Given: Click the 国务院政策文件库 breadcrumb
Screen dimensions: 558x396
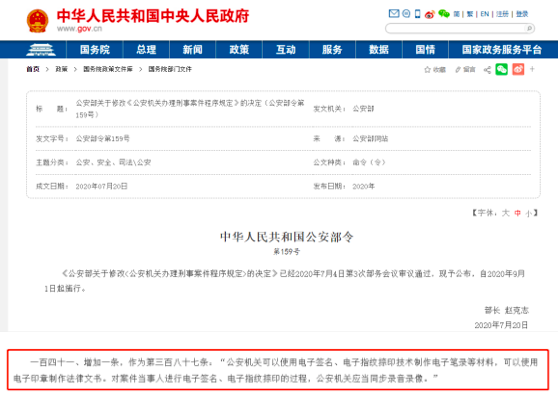Looking at the screenshot, I should pyautogui.click(x=108, y=69).
